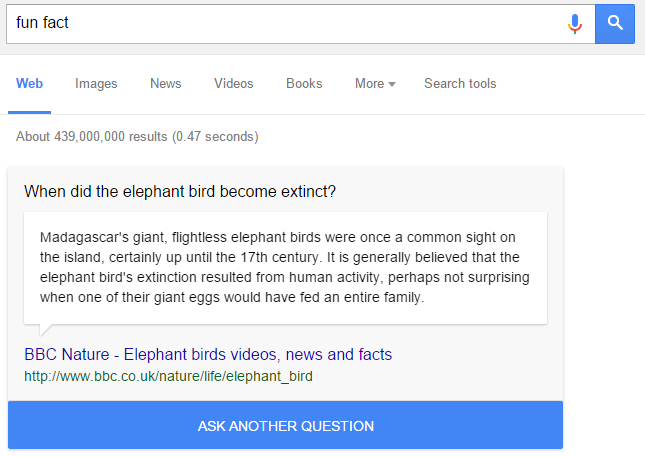Click the Madagascar elephant birds answer paragraph
This screenshot has height=457, width=645.
click(285, 267)
